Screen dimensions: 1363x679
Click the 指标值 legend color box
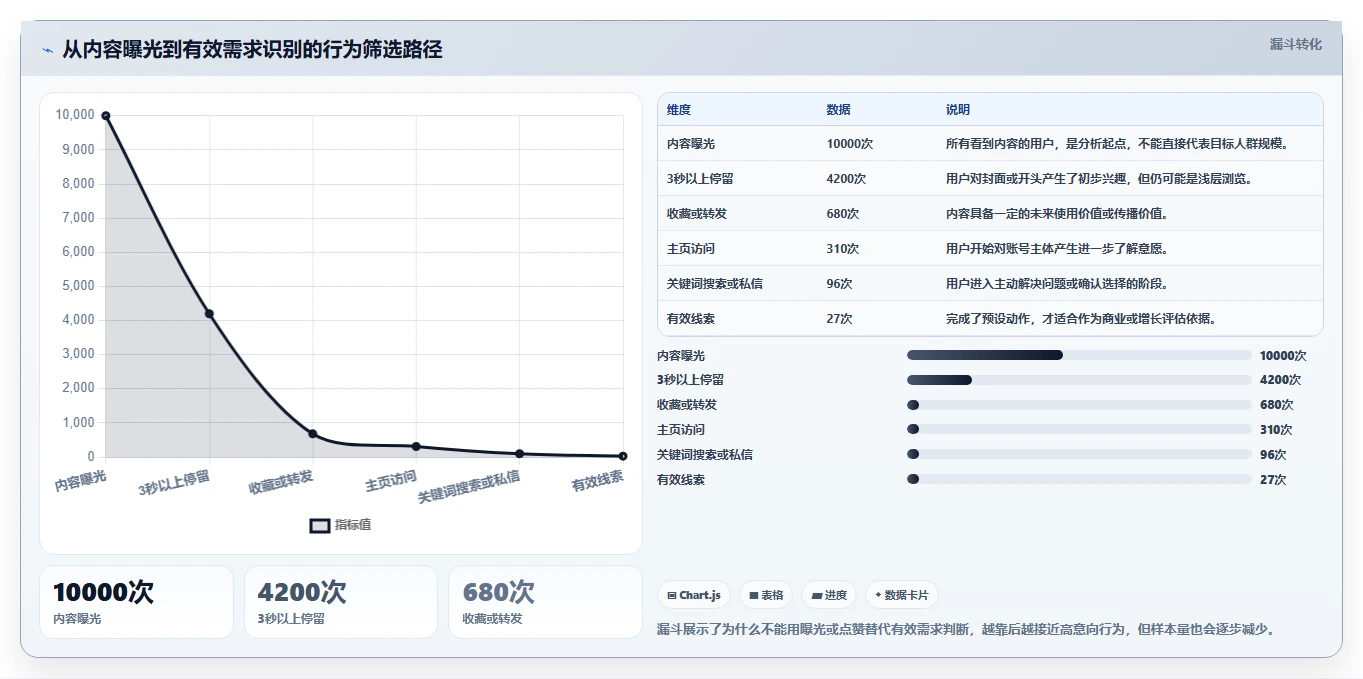[320, 525]
